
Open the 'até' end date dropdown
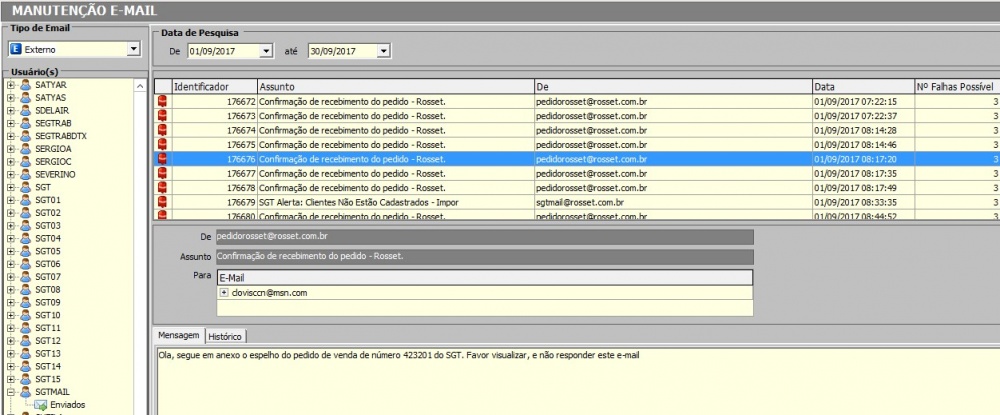tap(384, 50)
